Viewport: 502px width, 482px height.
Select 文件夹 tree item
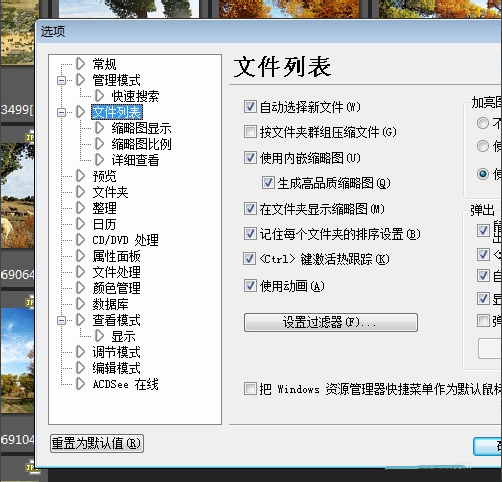pyautogui.click(x=110, y=192)
